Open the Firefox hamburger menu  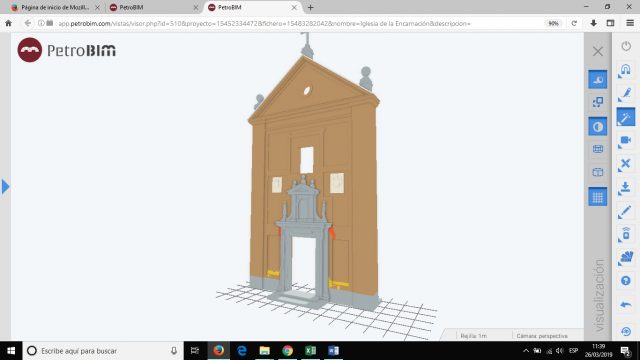[630, 23]
